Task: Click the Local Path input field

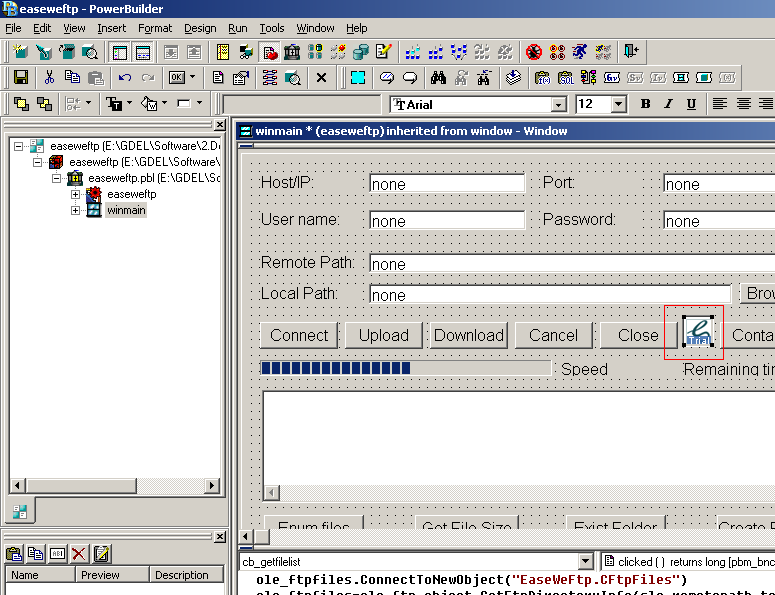Action: tap(550, 295)
